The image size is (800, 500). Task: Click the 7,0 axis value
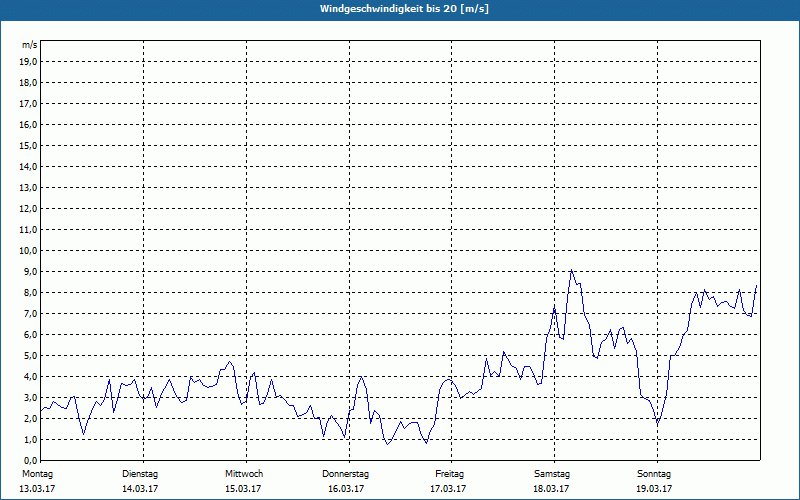[x=29, y=313]
